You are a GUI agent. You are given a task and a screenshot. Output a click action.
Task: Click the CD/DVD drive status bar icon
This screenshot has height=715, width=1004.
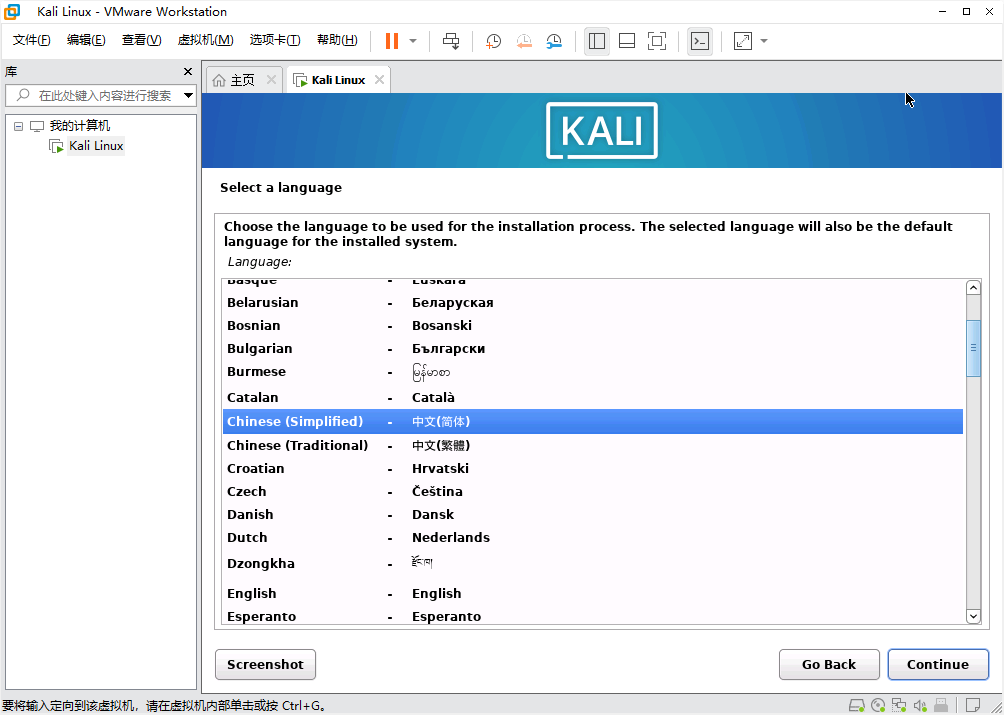point(878,705)
